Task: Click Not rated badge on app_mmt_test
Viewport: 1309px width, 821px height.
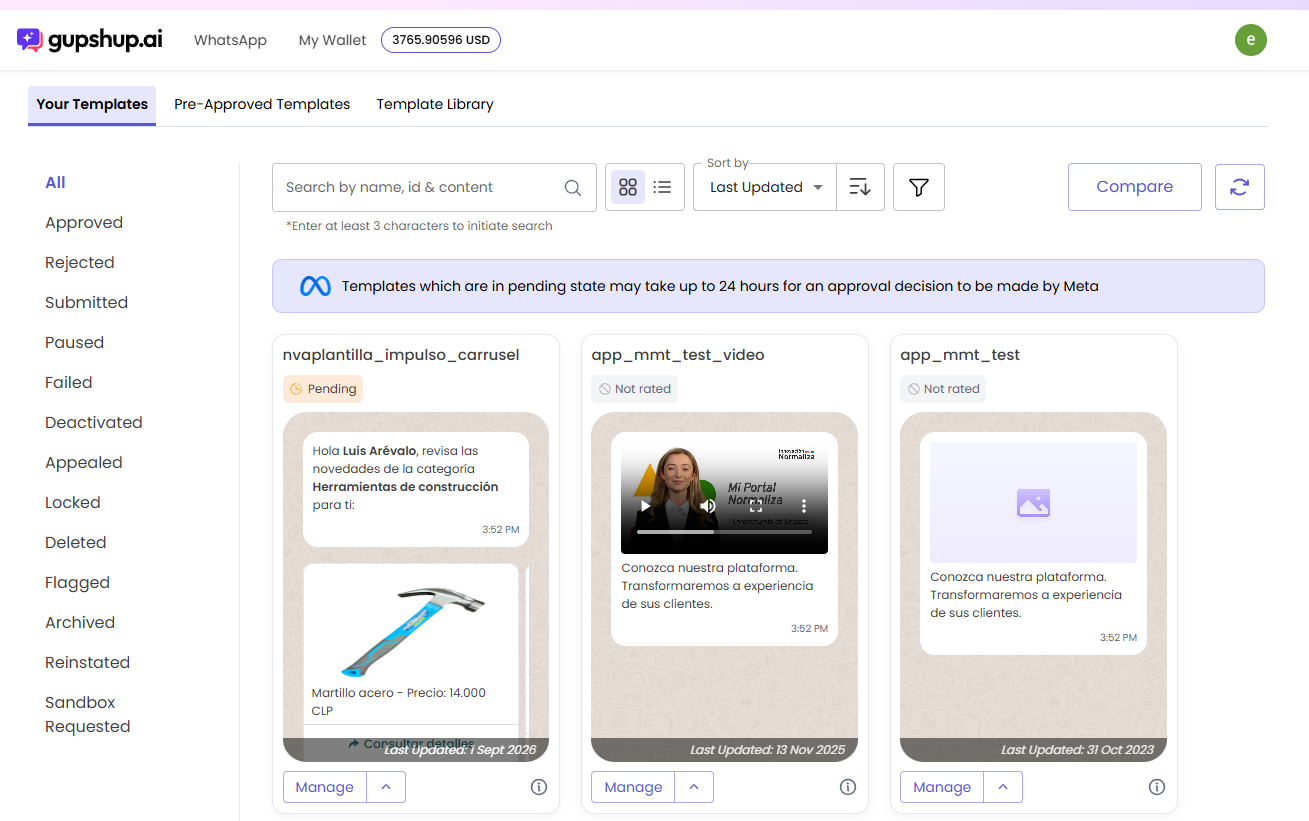Action: pyautogui.click(x=943, y=389)
